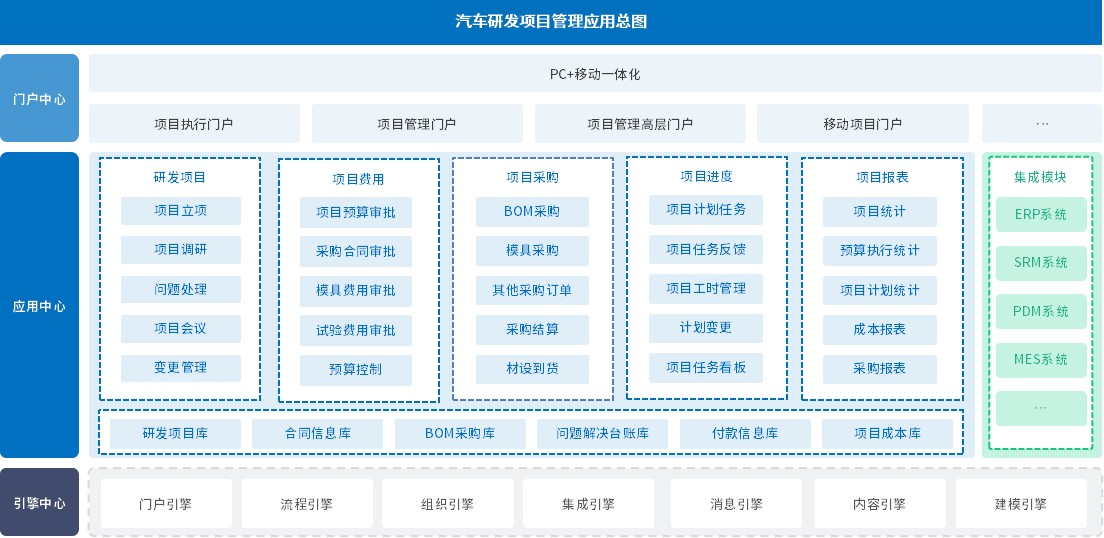Select 集成引擎
The image size is (1104, 538).
pos(589,504)
